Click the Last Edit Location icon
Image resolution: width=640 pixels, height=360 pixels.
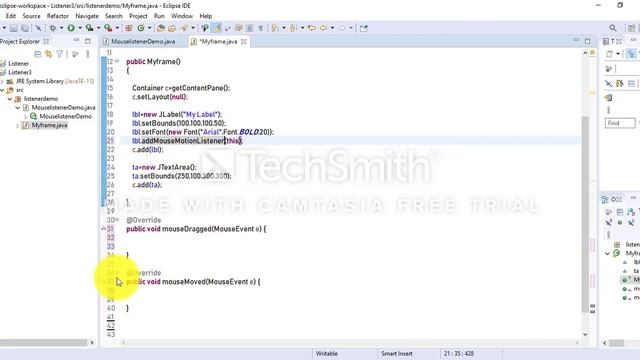coord(311,28)
